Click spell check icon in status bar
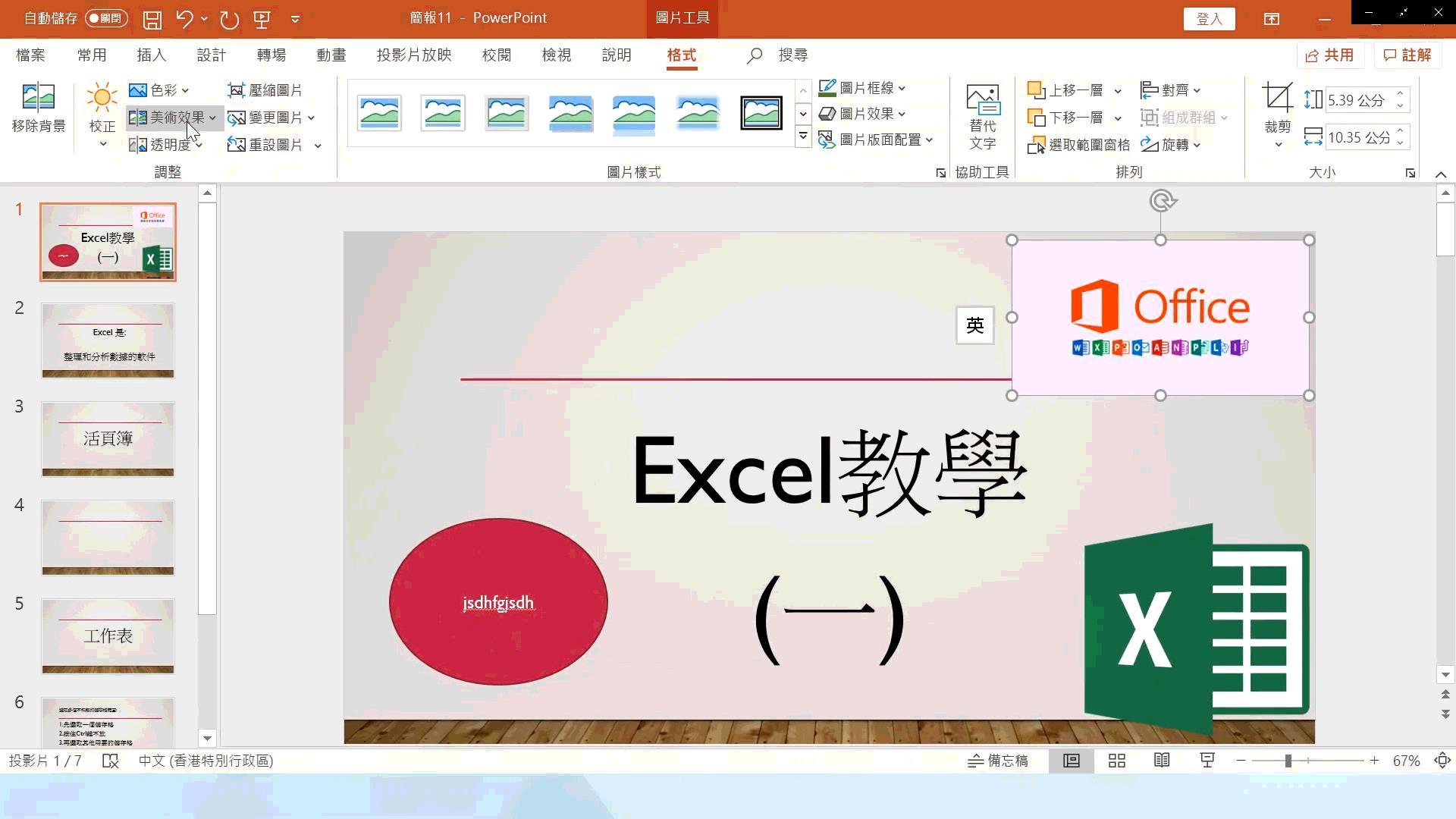 coord(111,761)
